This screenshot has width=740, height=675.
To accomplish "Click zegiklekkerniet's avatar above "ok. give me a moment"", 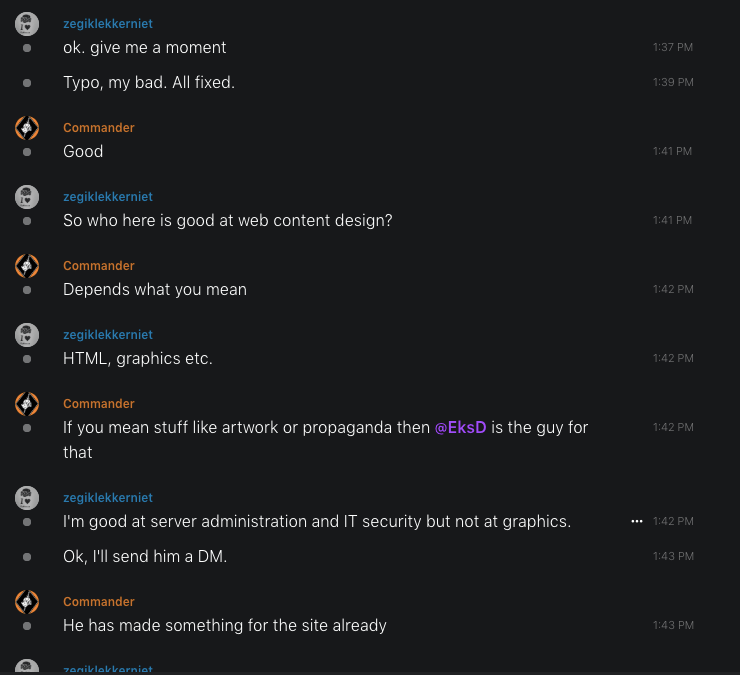I will [27, 24].
